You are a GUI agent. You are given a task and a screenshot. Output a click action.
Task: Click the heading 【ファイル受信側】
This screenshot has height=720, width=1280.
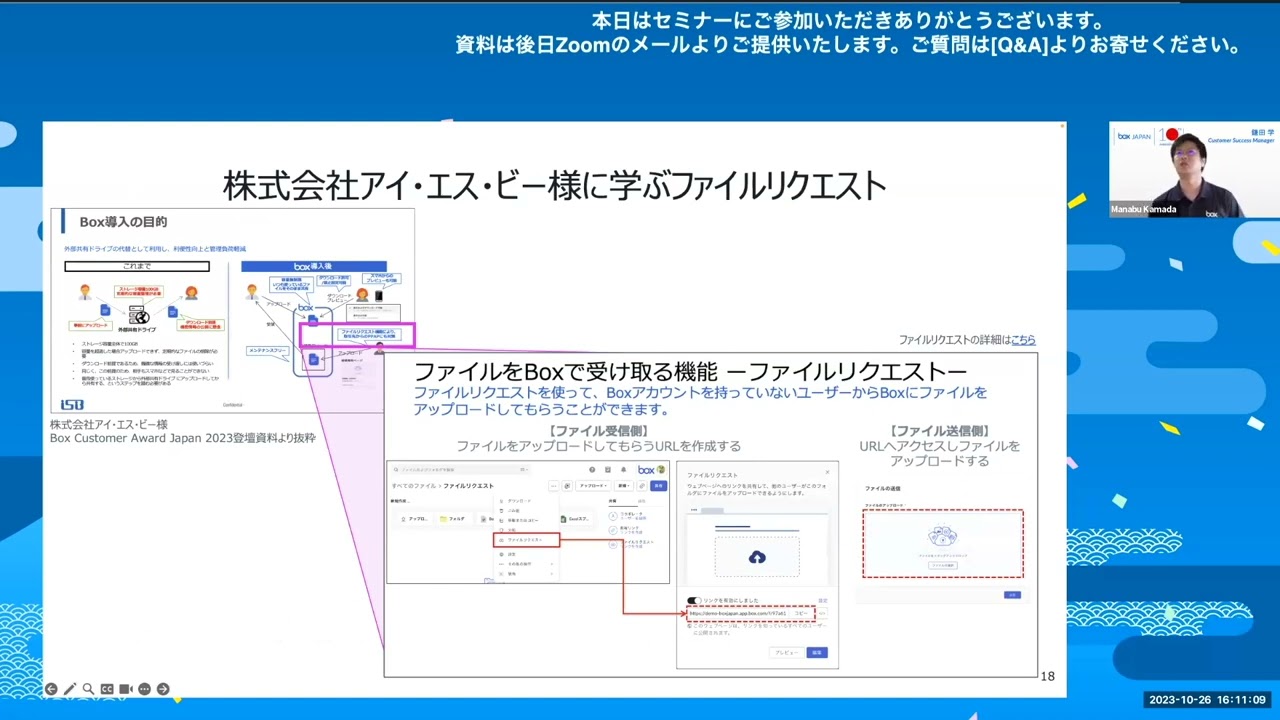[598, 431]
